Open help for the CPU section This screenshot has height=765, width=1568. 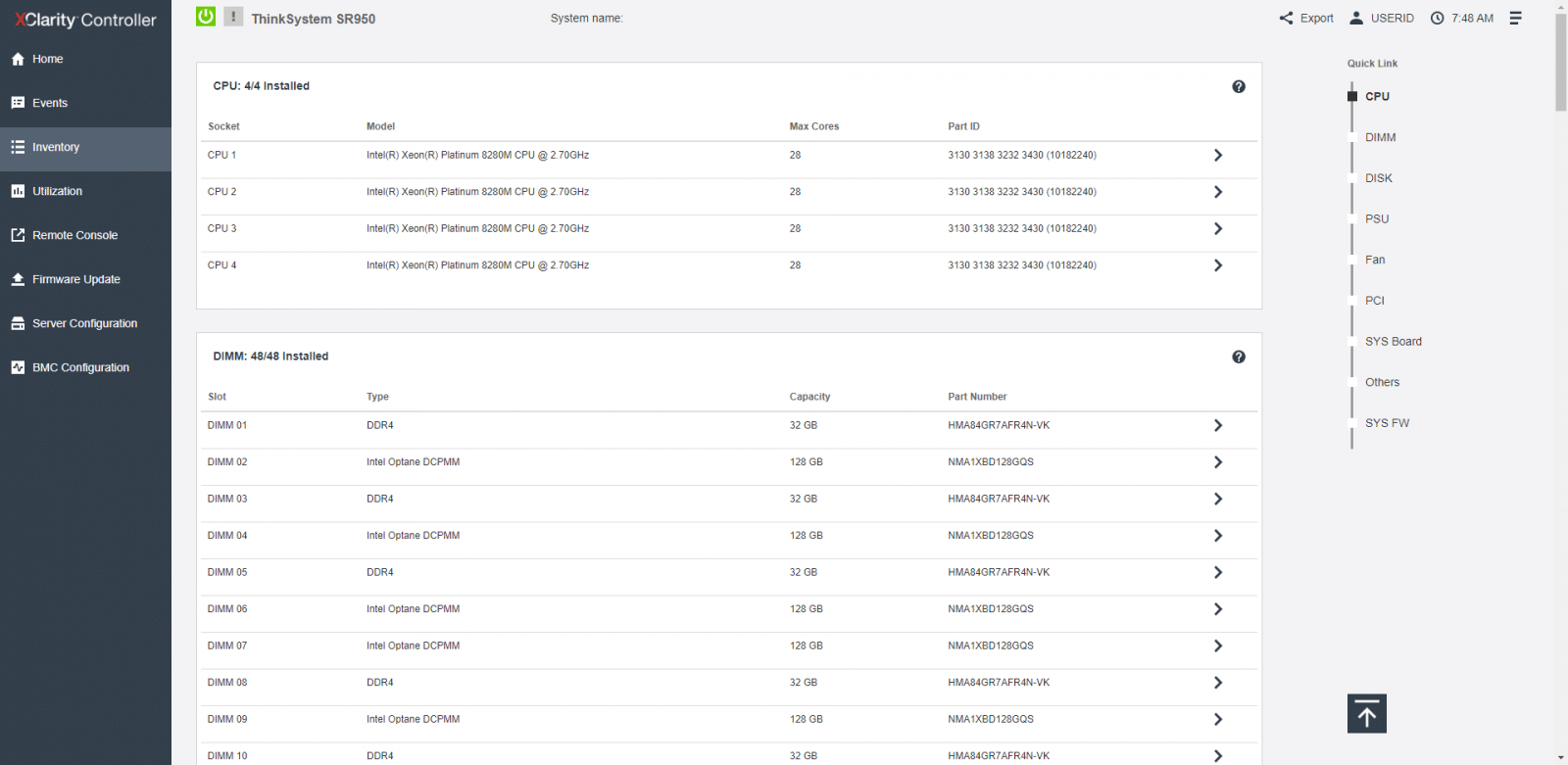(1239, 86)
